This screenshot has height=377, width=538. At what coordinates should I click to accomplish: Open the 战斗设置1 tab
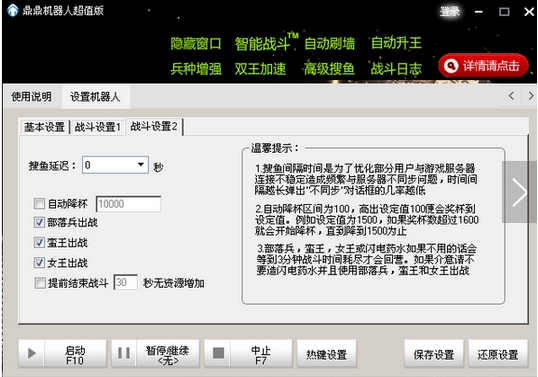click(97, 127)
